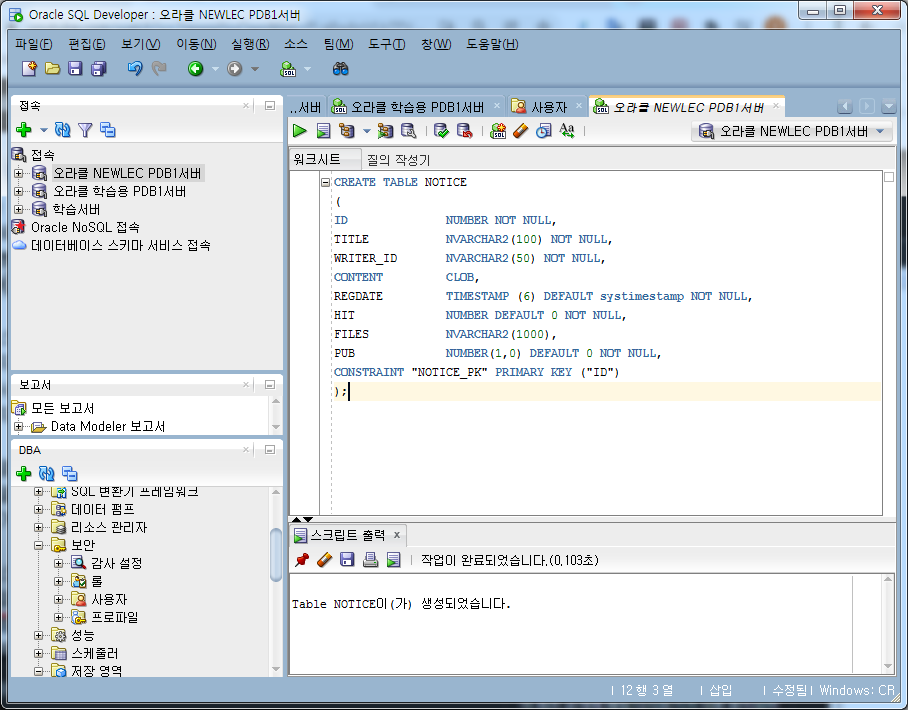The image size is (908, 710).
Task: Click the green Back navigation icon
Action: pos(196,68)
